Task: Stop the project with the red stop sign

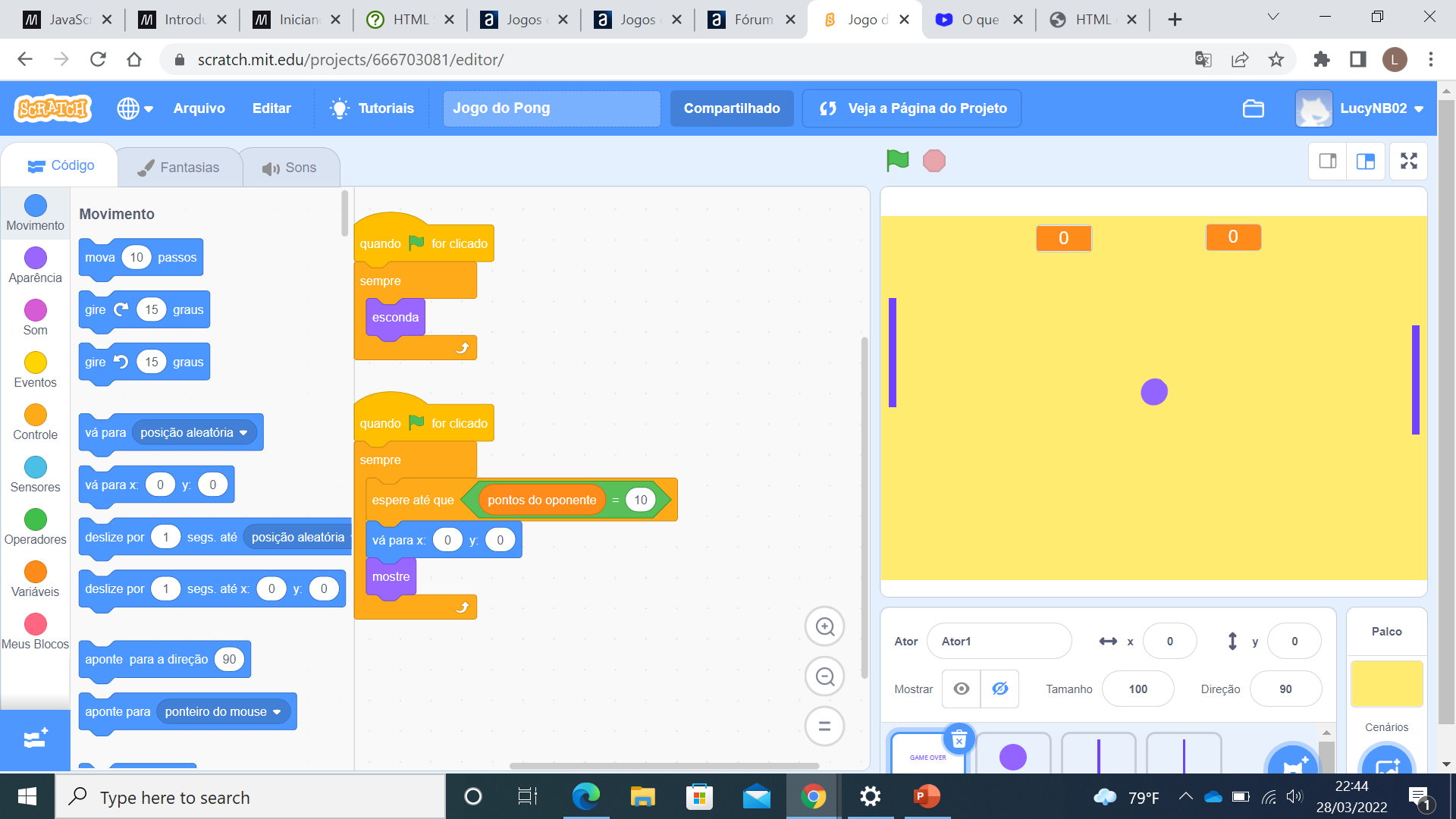Action: [934, 161]
